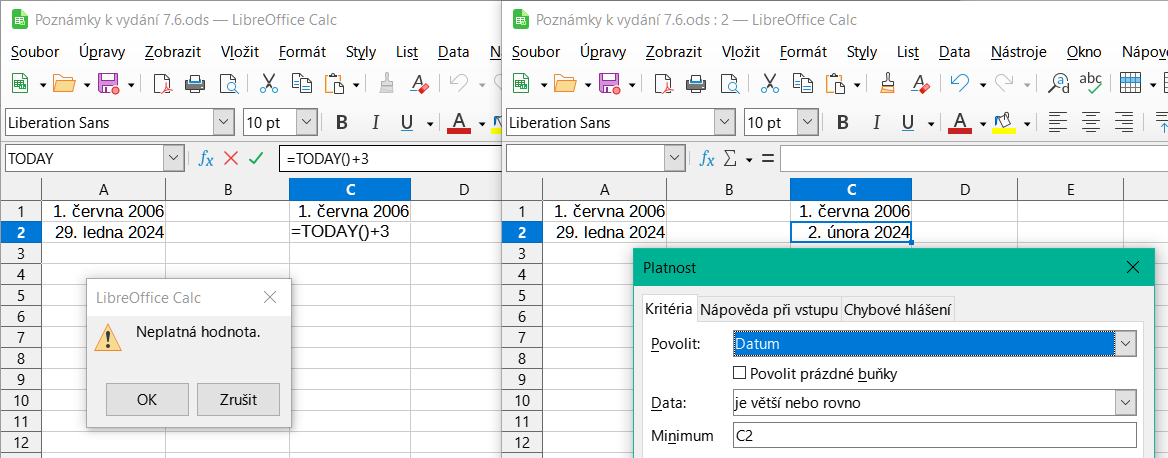The image size is (1168, 458).
Task: Accept the formula with the green checkmark
Action: pos(256,158)
